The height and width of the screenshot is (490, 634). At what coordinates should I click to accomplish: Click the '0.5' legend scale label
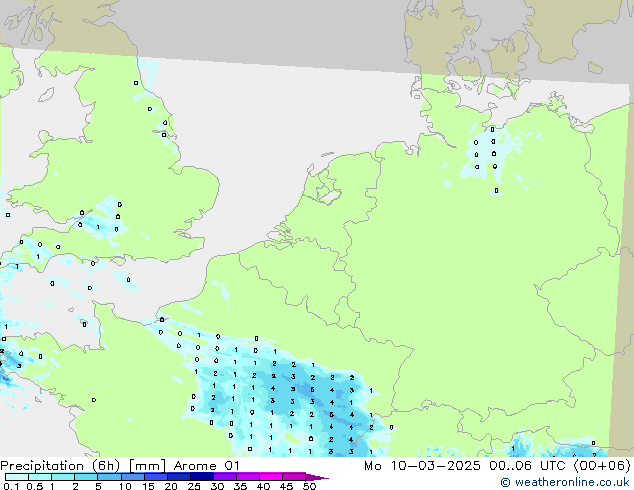[34, 486]
